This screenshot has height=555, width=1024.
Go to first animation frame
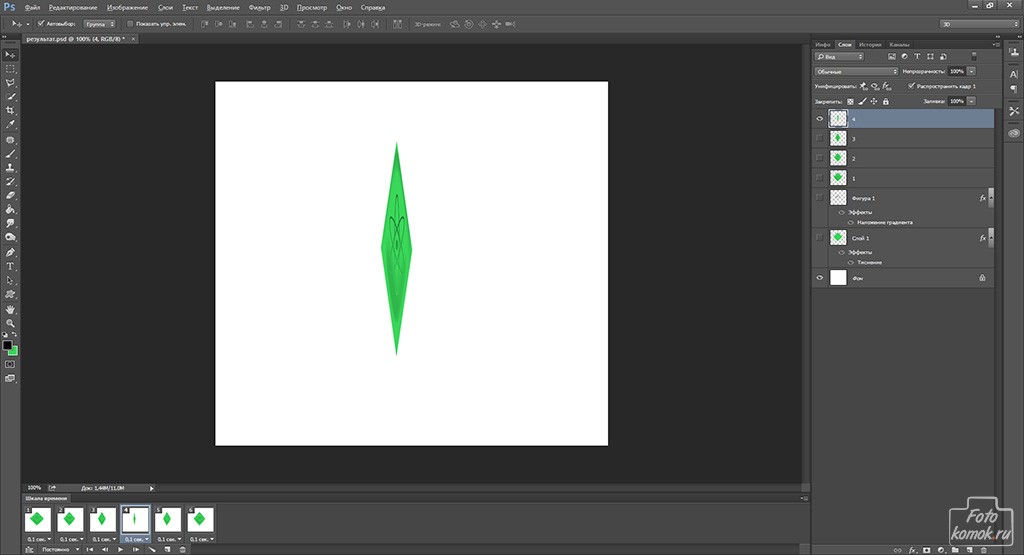tap(89, 550)
